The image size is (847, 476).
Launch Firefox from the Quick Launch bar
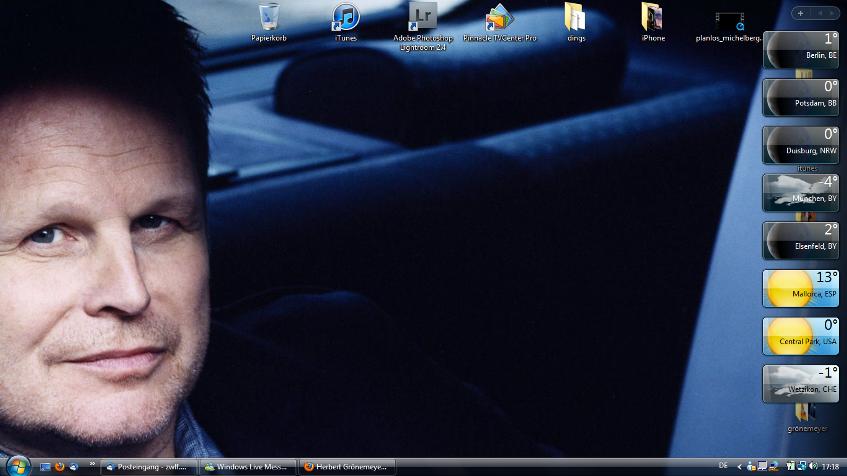(60, 466)
